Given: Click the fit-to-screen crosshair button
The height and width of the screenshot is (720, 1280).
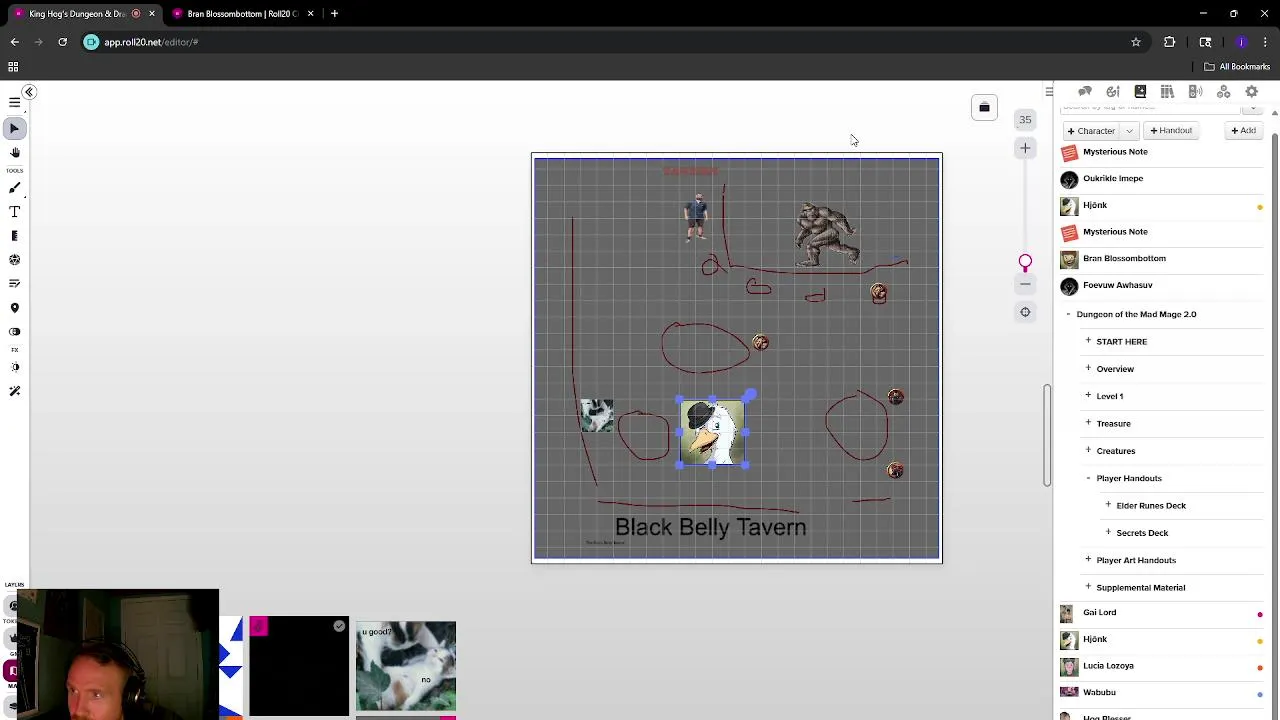Looking at the screenshot, I should point(1025,312).
